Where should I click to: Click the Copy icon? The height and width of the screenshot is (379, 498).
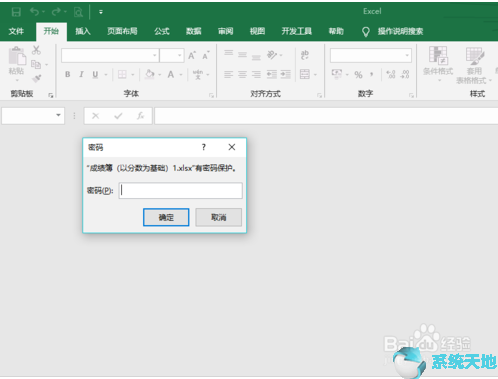[36, 64]
